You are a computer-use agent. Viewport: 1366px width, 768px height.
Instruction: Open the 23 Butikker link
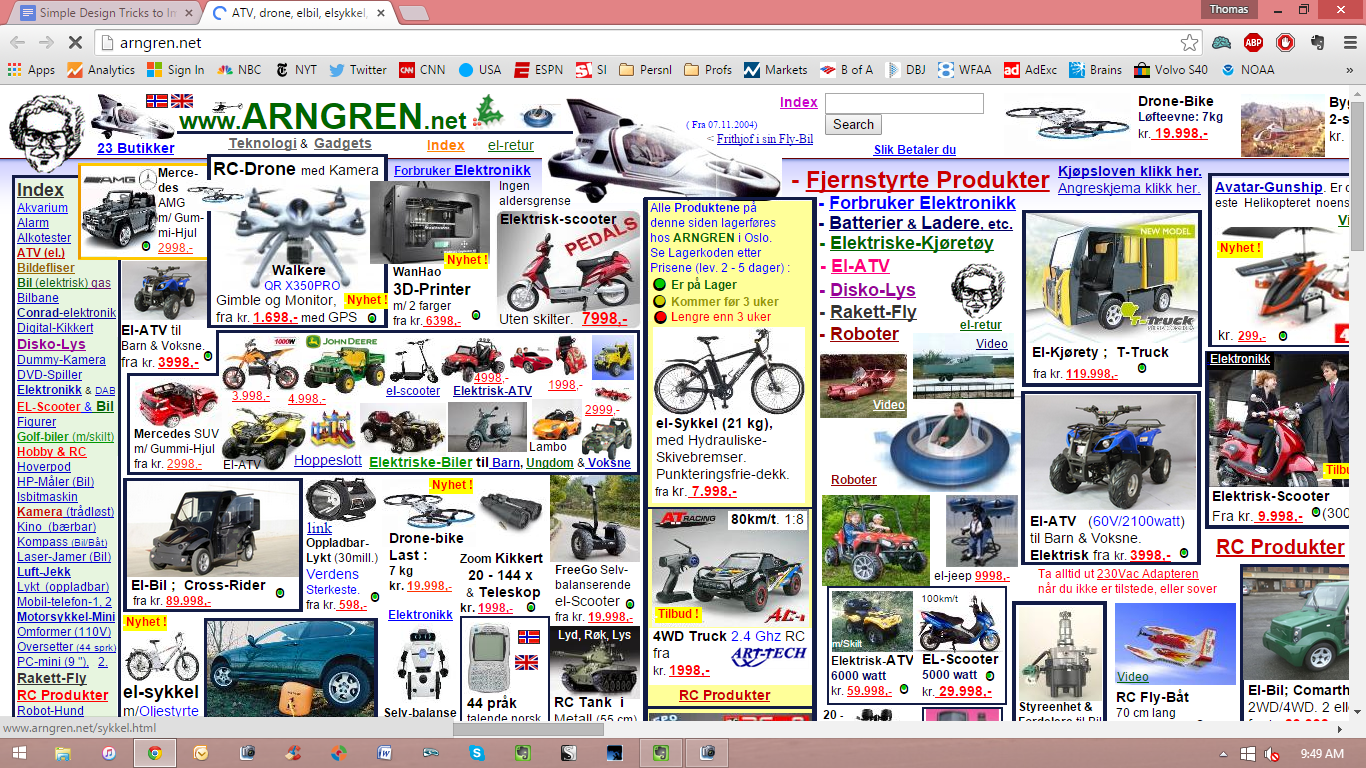[135, 148]
